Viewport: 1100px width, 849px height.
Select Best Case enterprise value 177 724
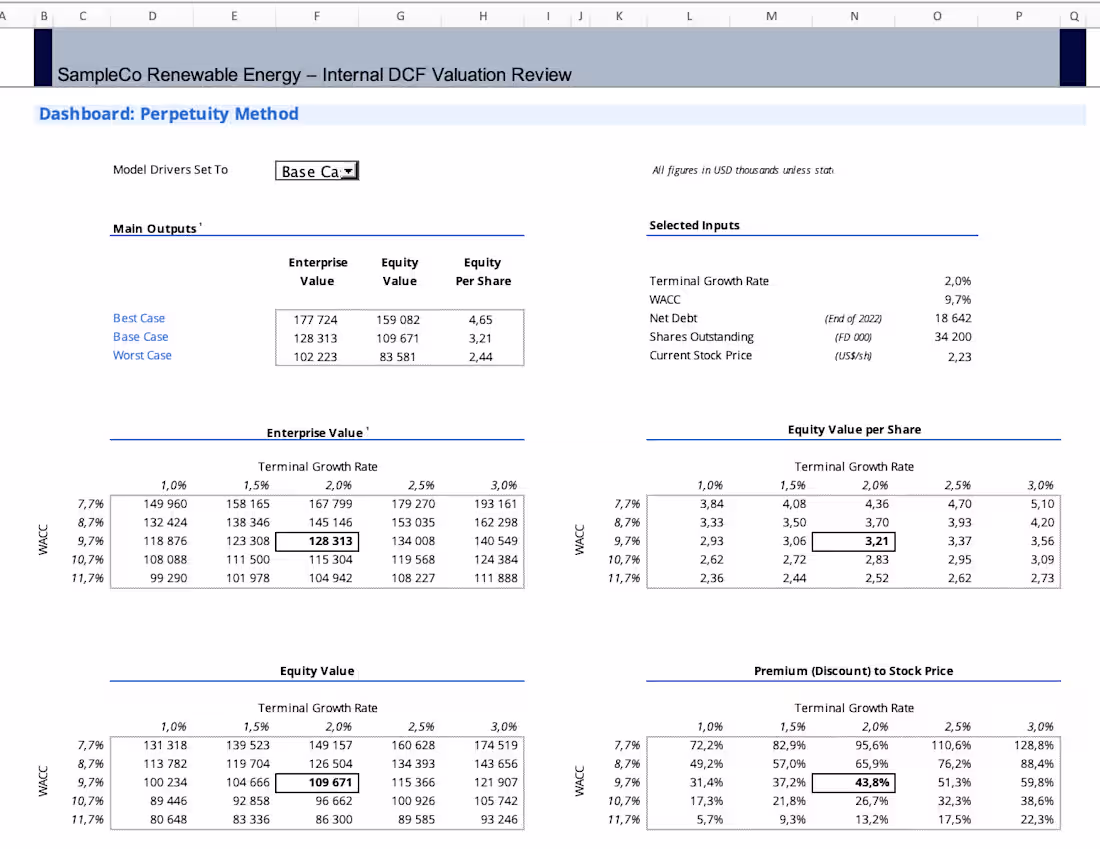click(315, 320)
